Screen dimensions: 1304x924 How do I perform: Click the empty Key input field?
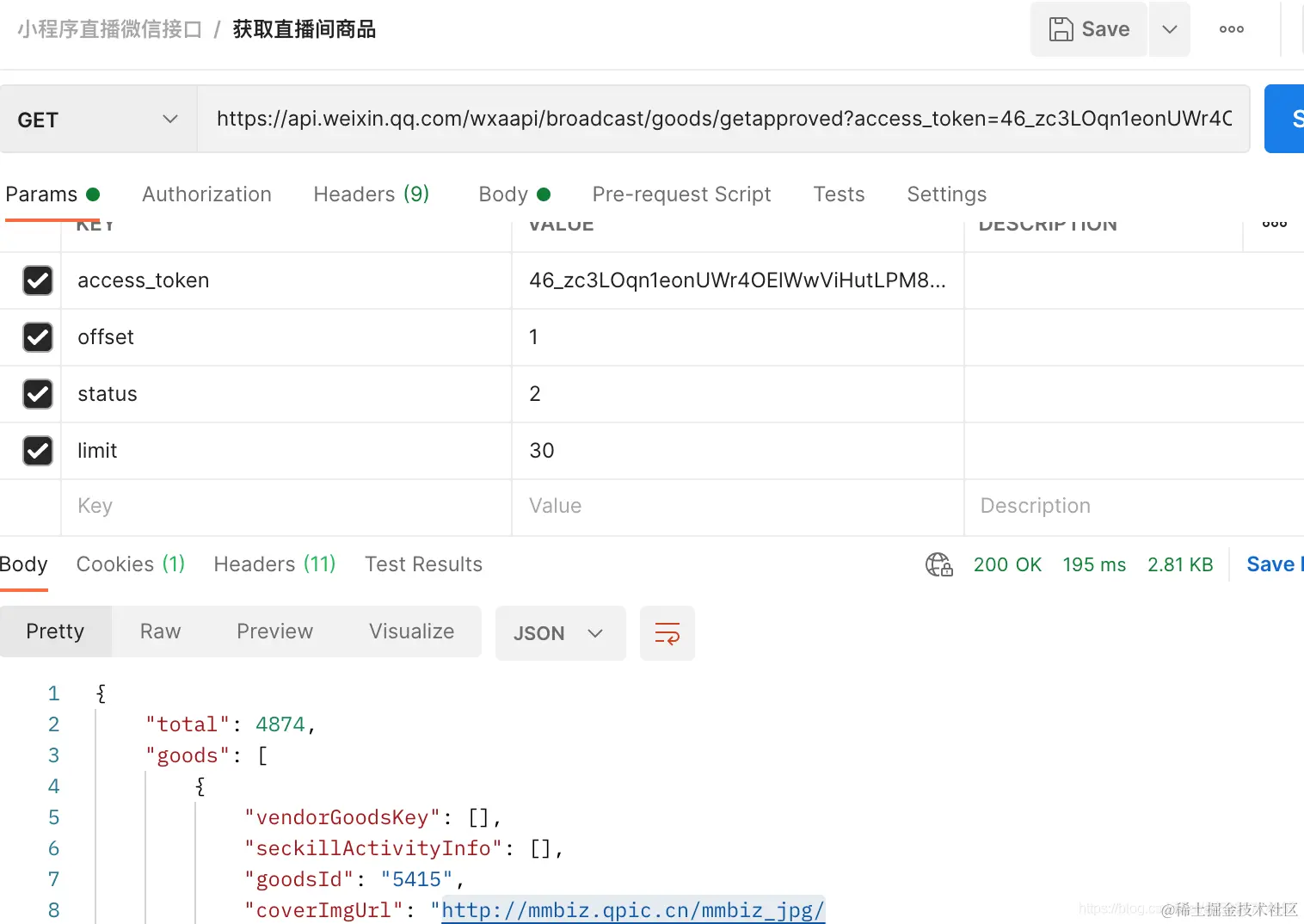286,506
